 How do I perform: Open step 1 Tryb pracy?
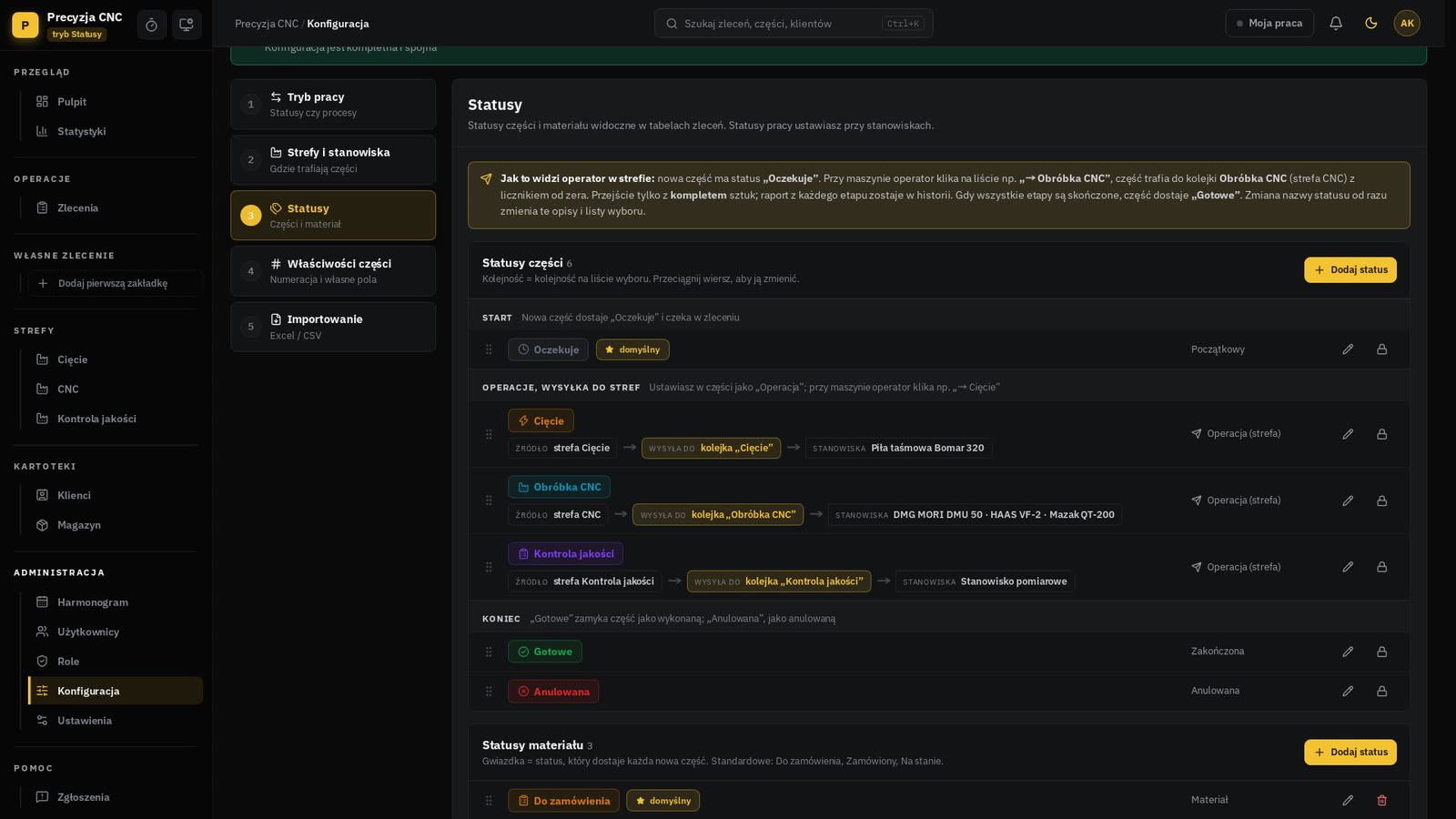[333, 105]
